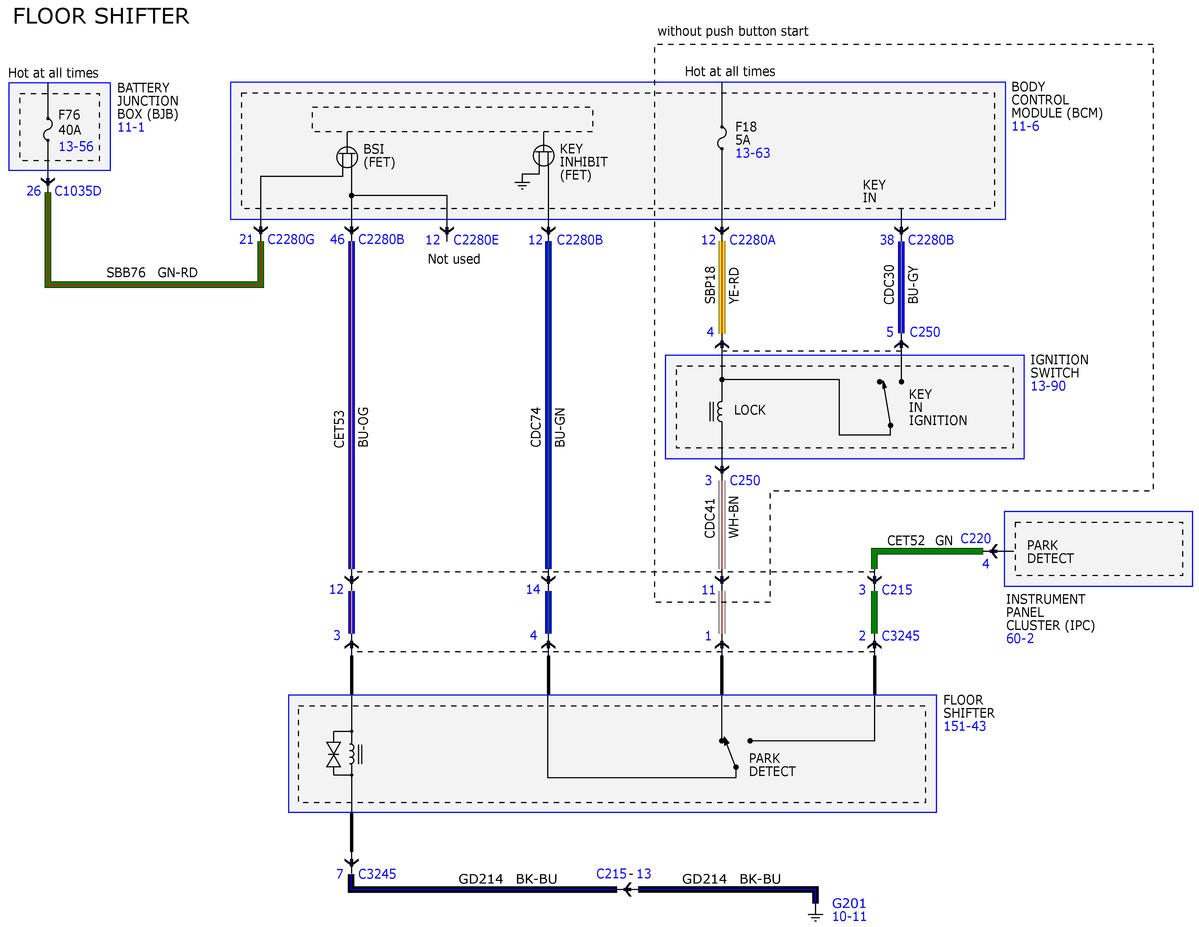The height and width of the screenshot is (927, 1199).
Task: Select the C1035D connector label
Action: (x=77, y=191)
